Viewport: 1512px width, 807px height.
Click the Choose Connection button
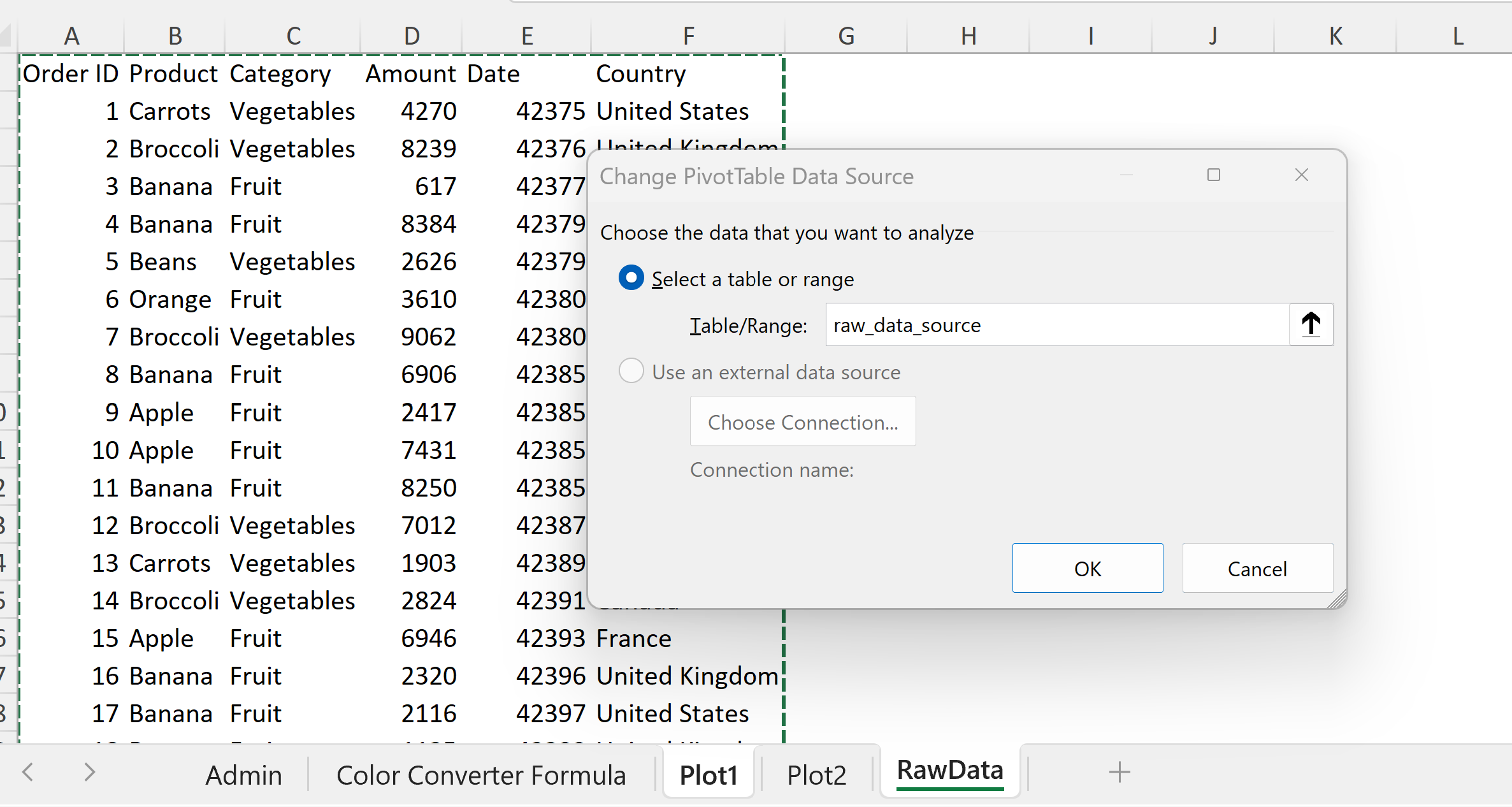(x=802, y=422)
